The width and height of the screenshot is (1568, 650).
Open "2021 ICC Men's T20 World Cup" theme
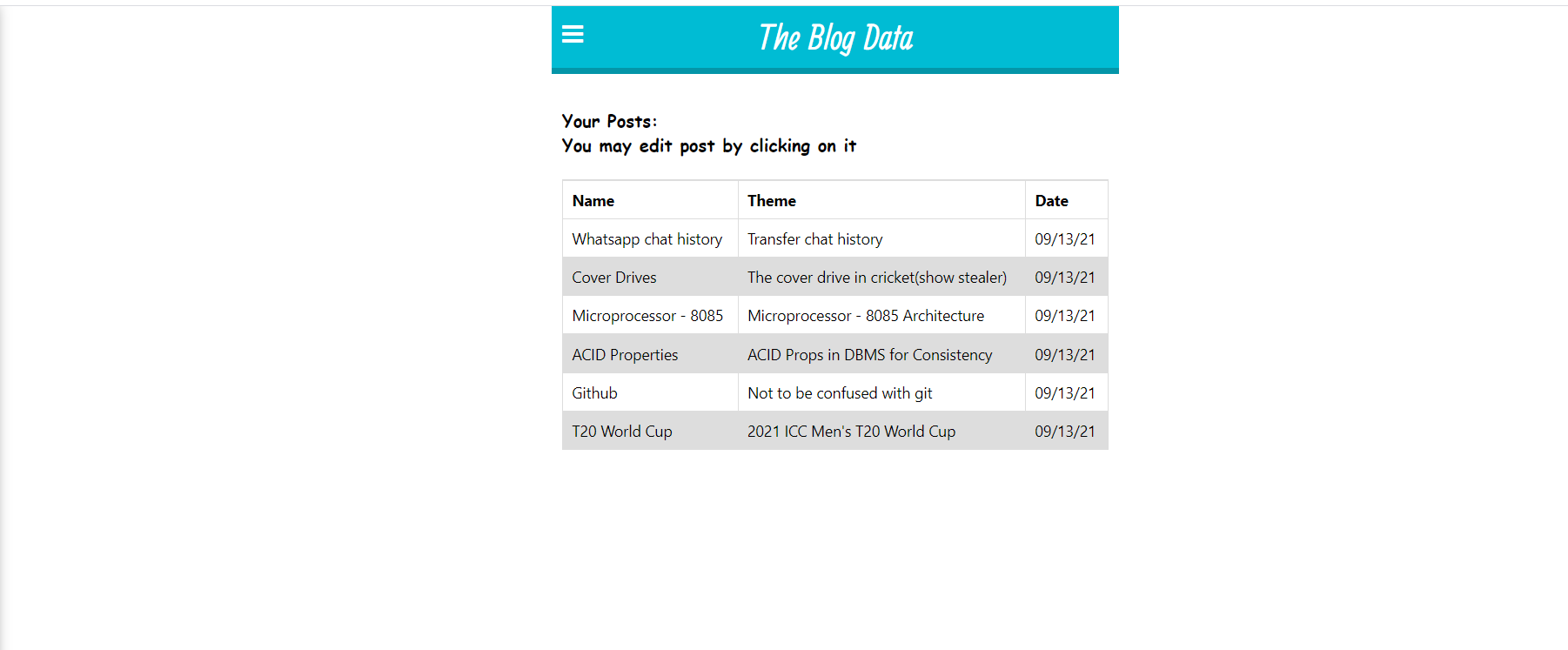[x=851, y=431]
